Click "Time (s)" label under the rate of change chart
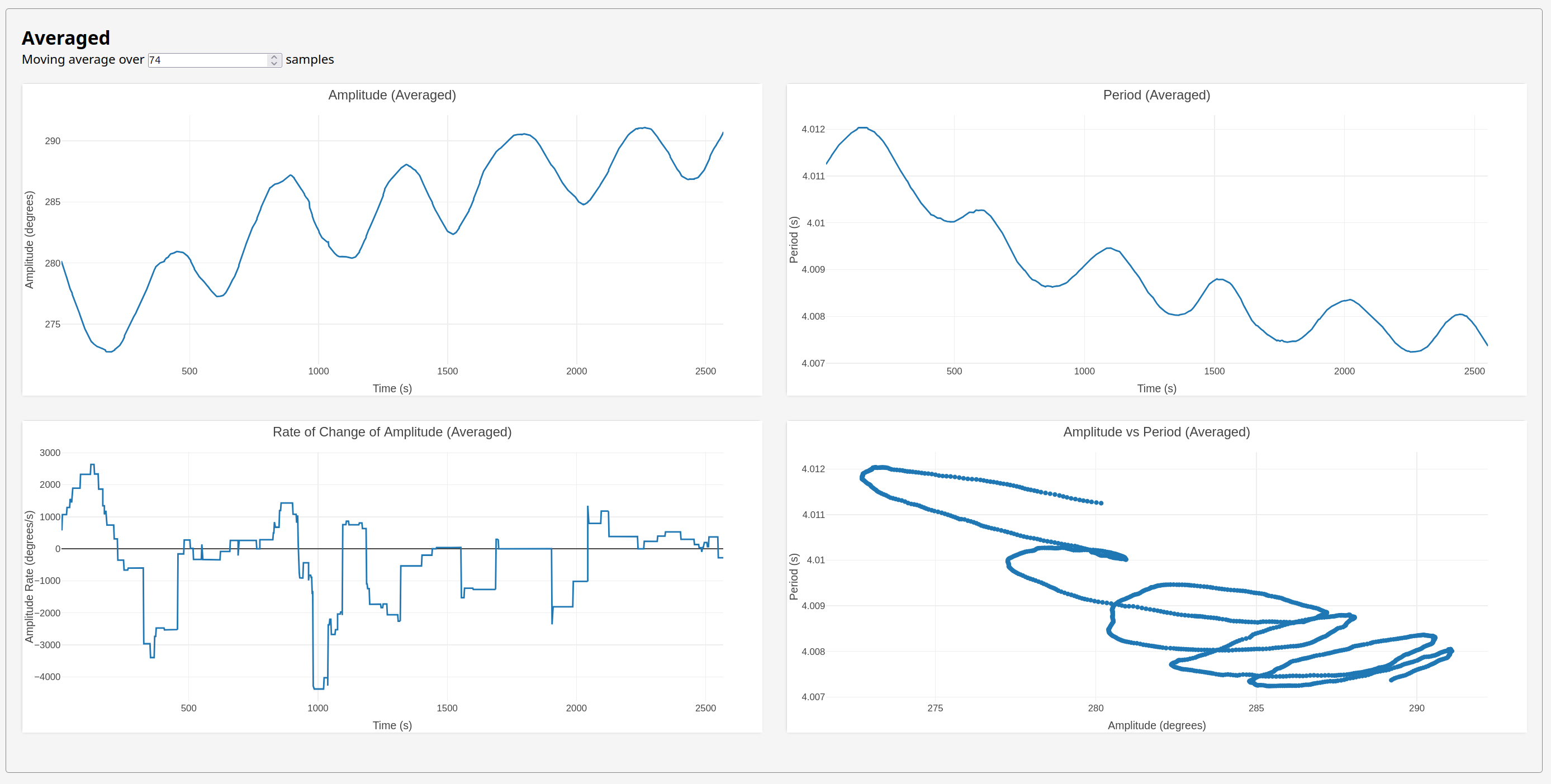Viewport: 1551px width, 784px height. point(392,725)
